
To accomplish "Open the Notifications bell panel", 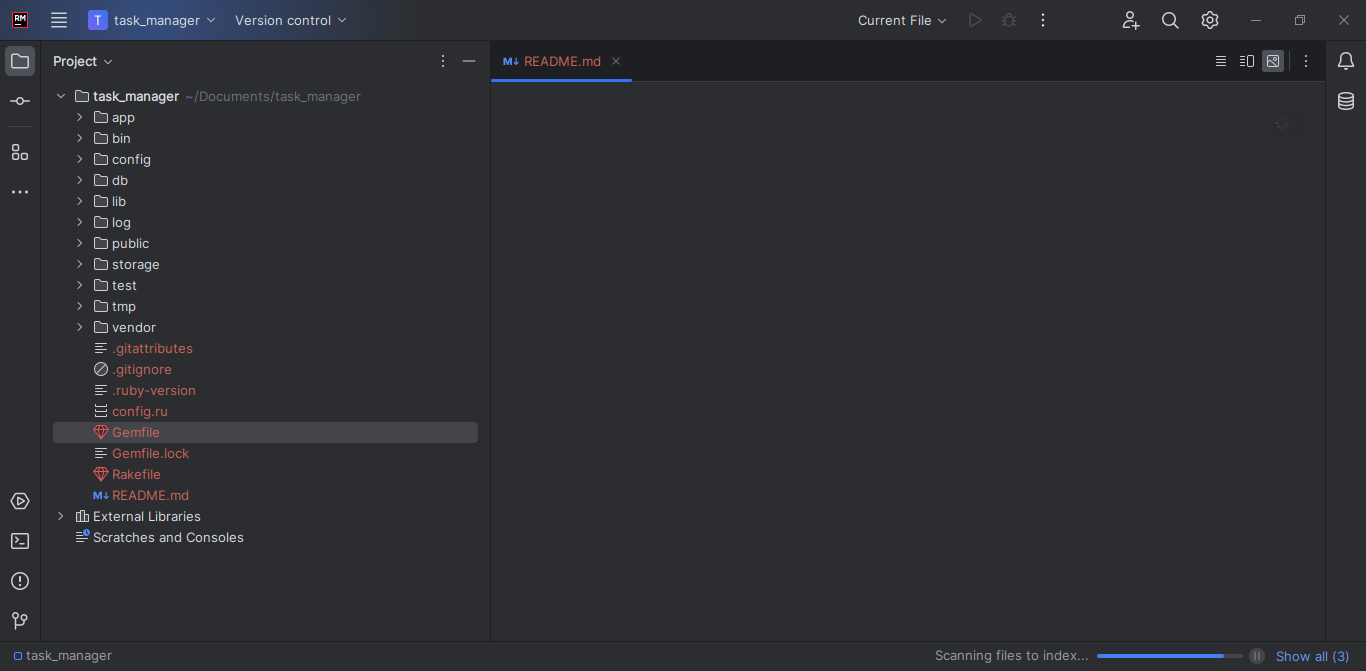I will click(x=1346, y=61).
